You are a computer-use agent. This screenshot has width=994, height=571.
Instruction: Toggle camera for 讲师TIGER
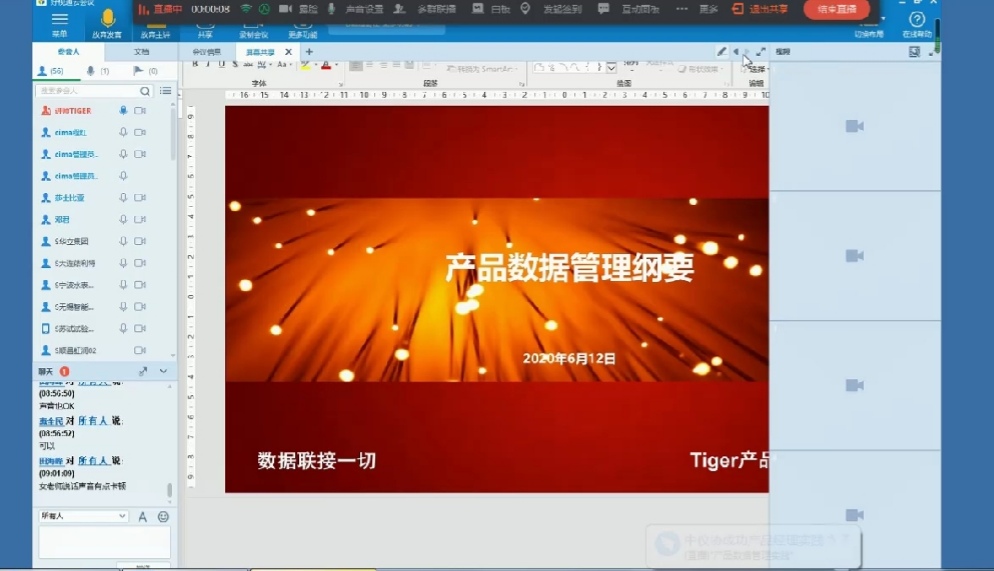[140, 110]
